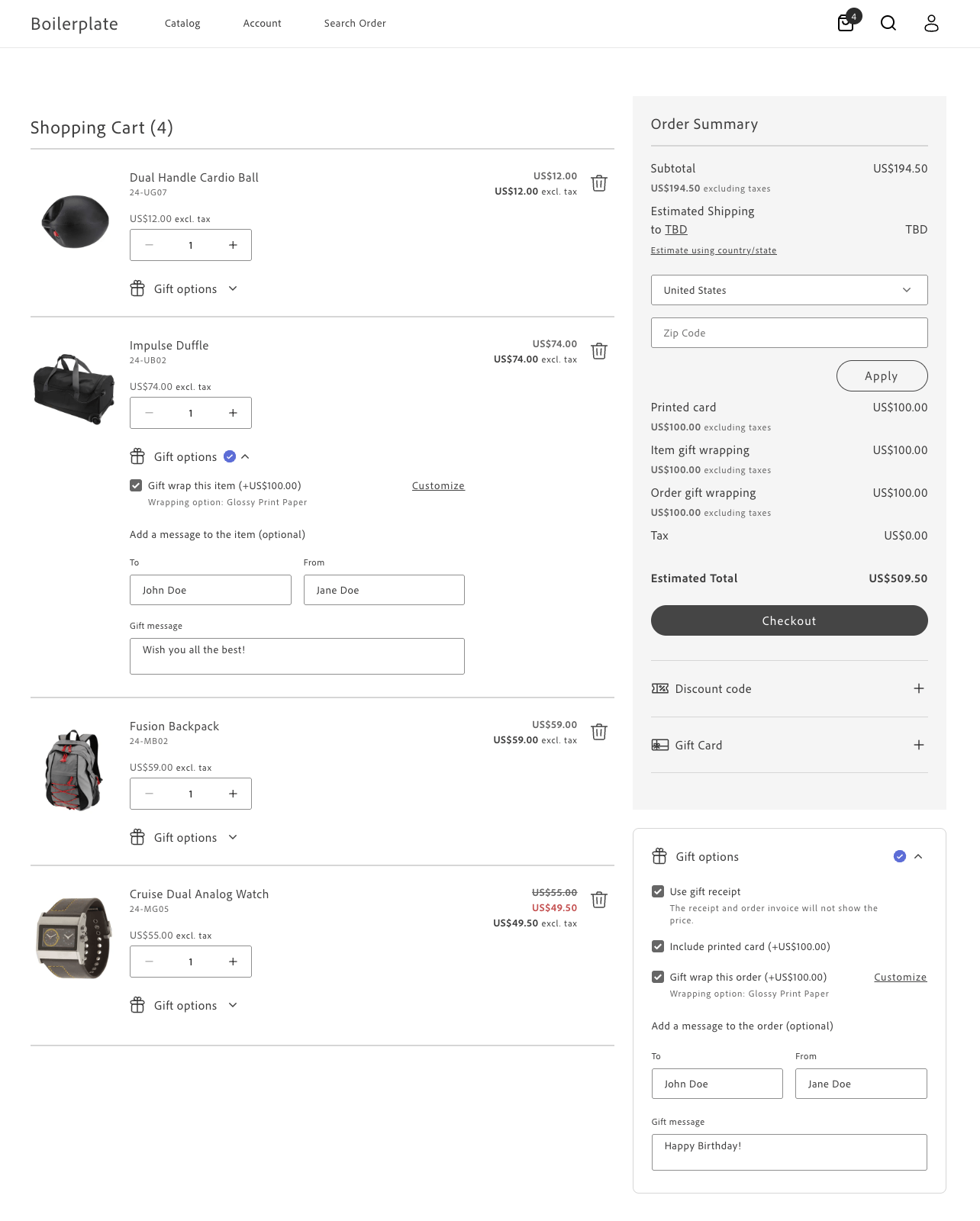Uncheck Include printed card option
The image size is (980, 1221).
pos(658,946)
